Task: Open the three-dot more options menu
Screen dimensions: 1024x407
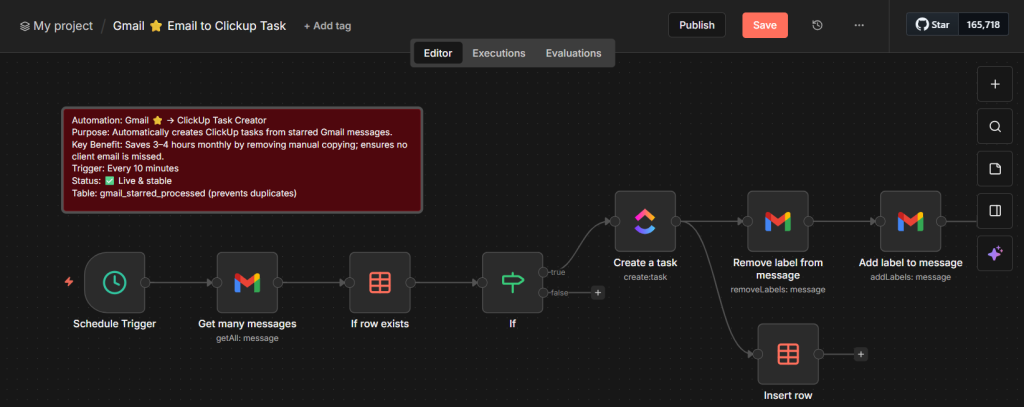Action: click(x=859, y=25)
